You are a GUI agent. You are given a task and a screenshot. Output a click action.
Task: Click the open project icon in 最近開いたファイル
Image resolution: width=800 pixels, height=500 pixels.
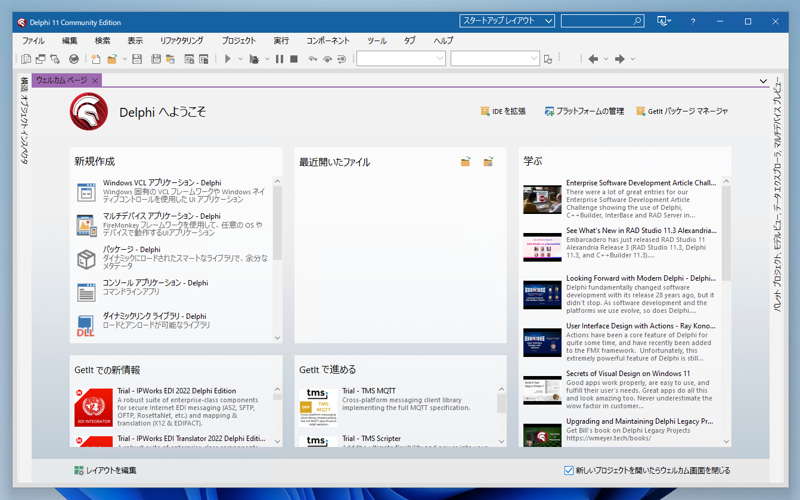[x=488, y=162]
